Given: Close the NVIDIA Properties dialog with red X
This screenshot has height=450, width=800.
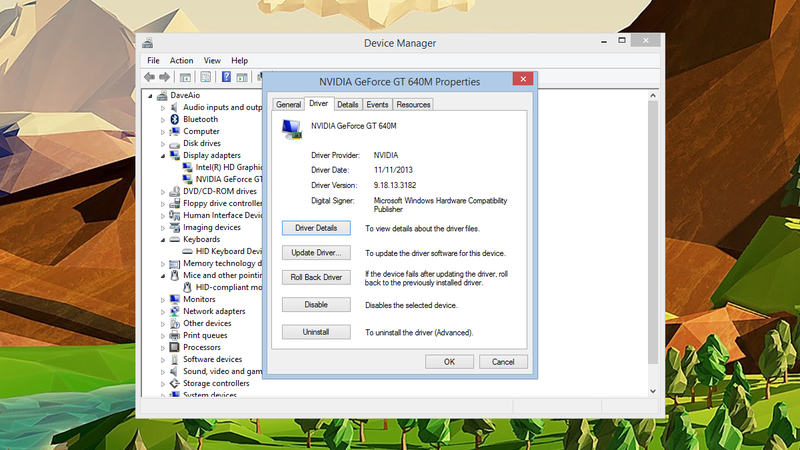Looking at the screenshot, I should tap(523, 79).
